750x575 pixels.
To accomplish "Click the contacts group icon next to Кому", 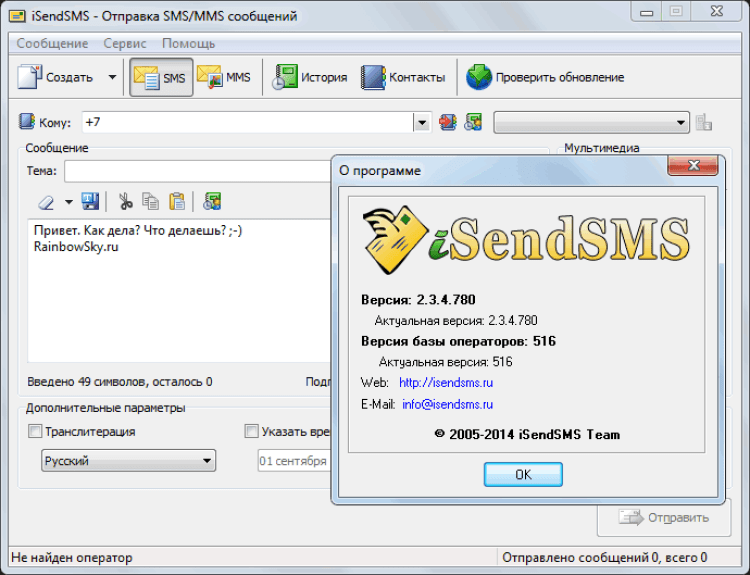I will pos(473,122).
